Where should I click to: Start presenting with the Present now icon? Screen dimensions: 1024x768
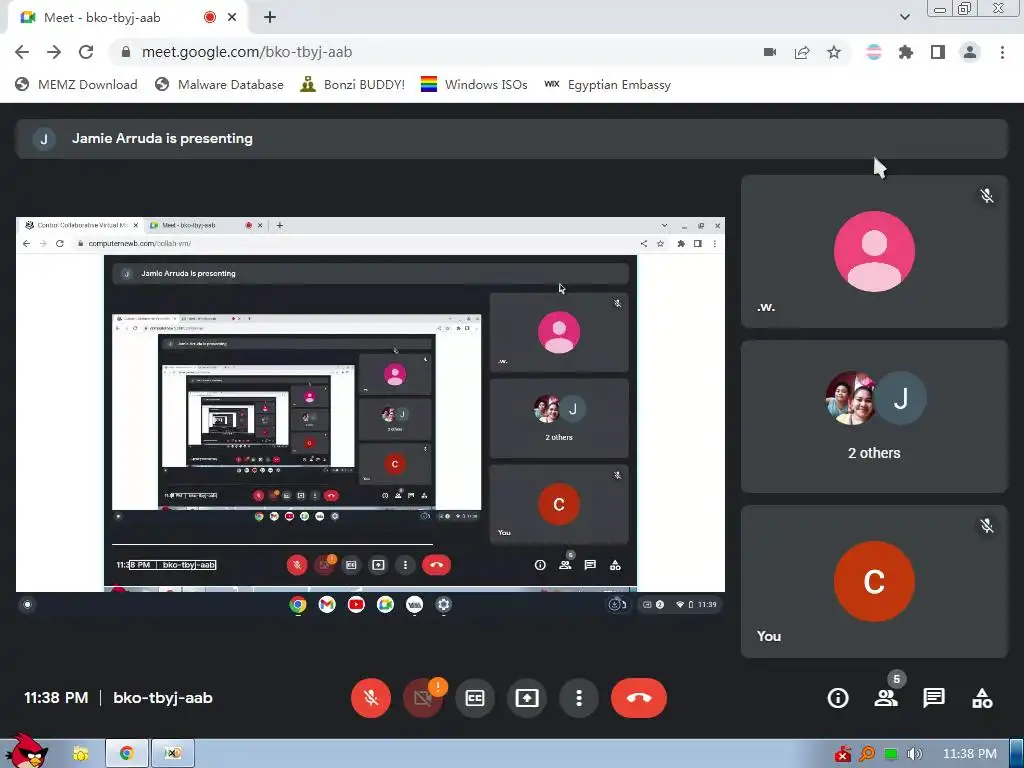pyautogui.click(x=527, y=697)
